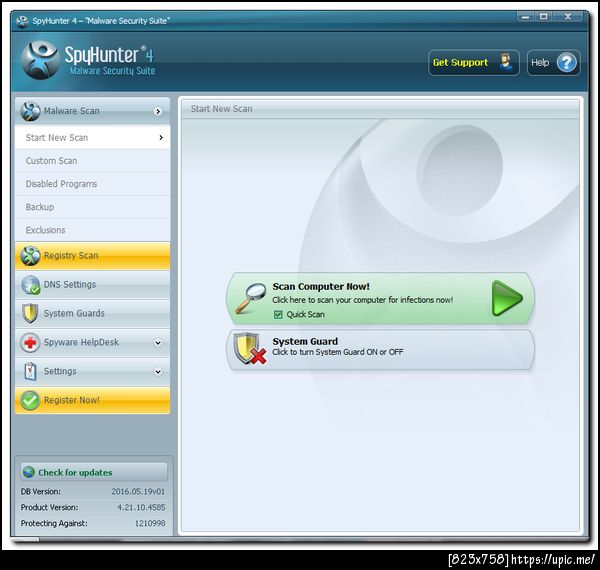Screen dimensions: 600x570
Task: Click the globe icon beside Check for updates
Action: point(29,472)
